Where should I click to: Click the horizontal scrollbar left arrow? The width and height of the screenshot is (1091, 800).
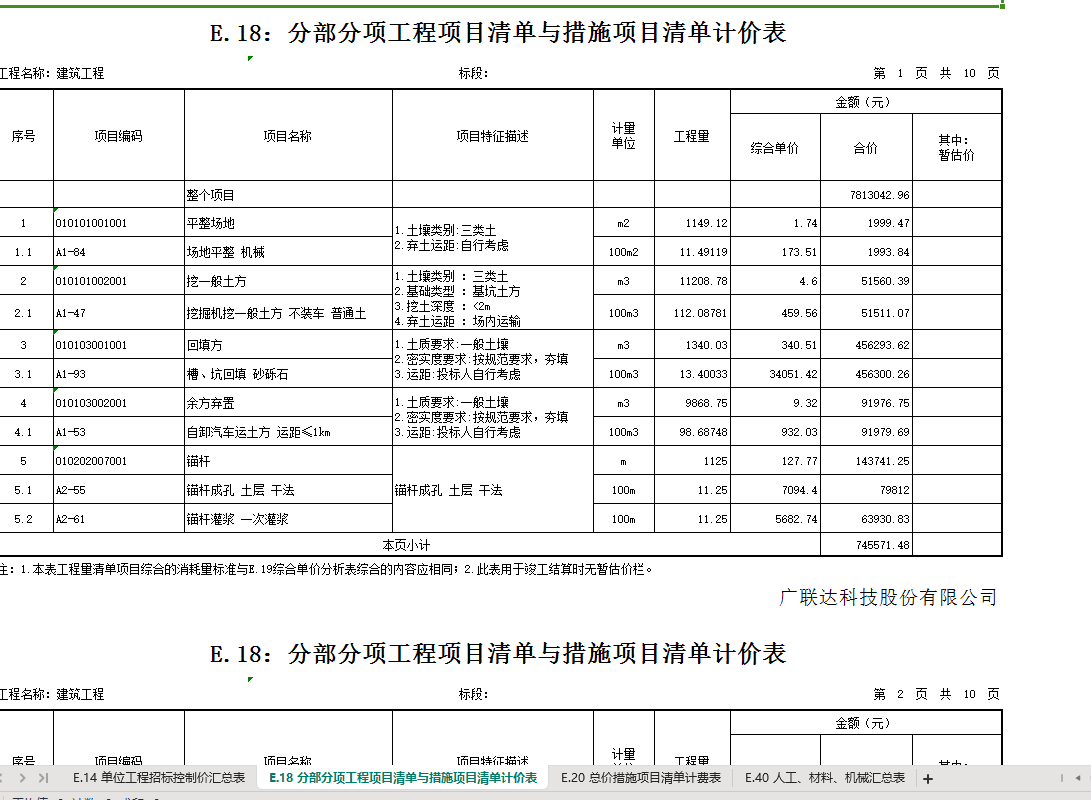point(1078,778)
